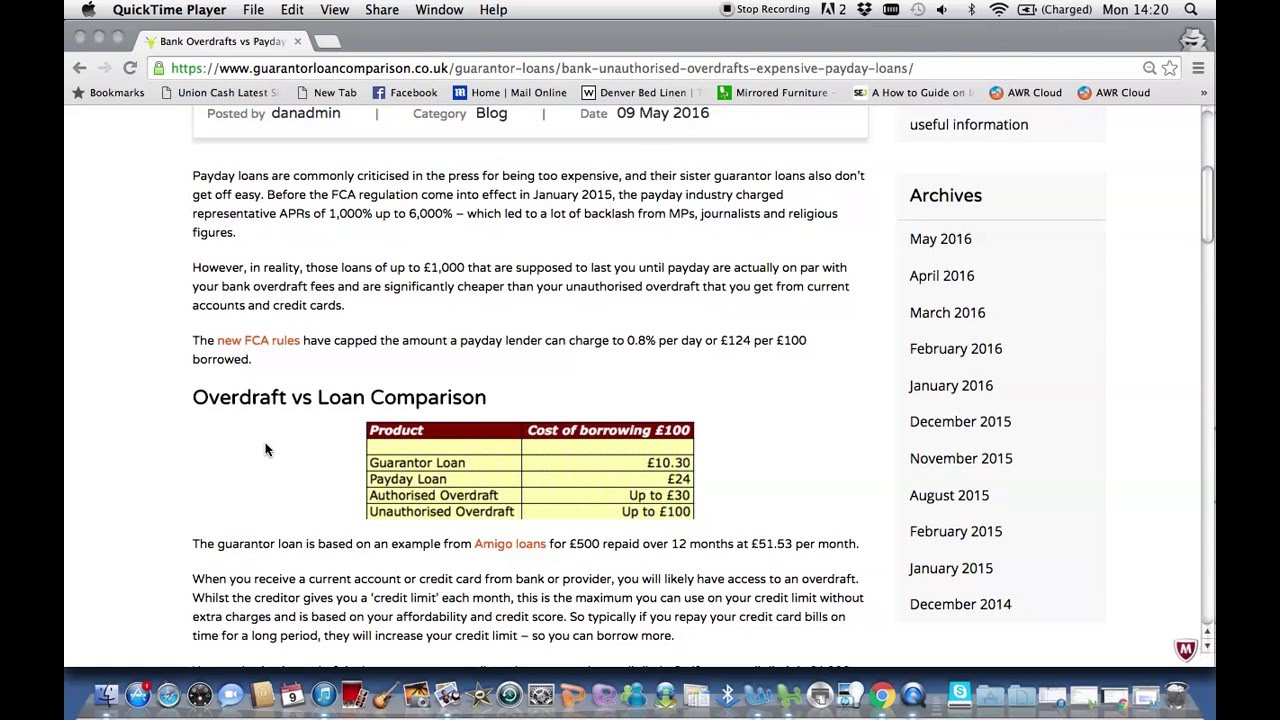This screenshot has height=720, width=1280.
Task: Open the Wi-Fi status menu
Action: (x=998, y=9)
